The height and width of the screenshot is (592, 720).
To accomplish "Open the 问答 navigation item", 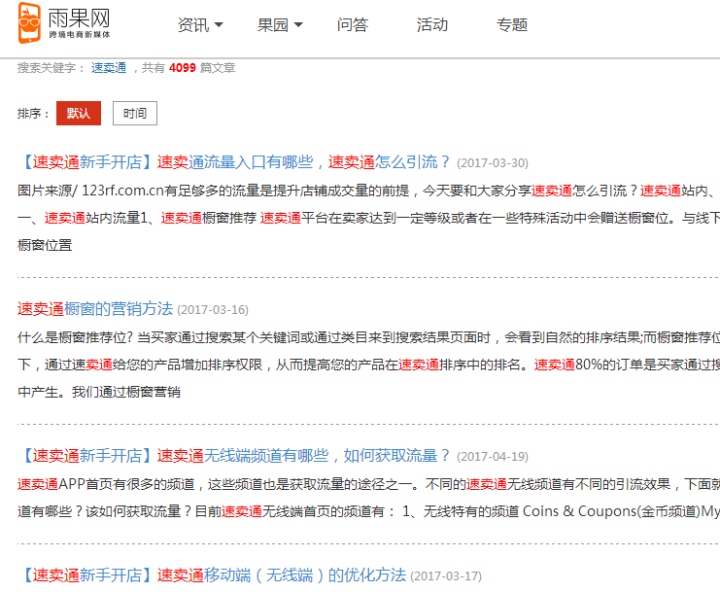I will [352, 25].
